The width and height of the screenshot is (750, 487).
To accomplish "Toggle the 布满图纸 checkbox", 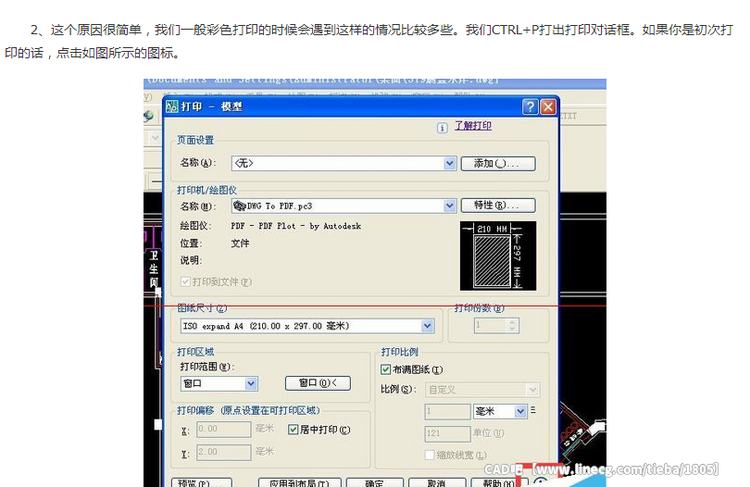I will pyautogui.click(x=386, y=369).
